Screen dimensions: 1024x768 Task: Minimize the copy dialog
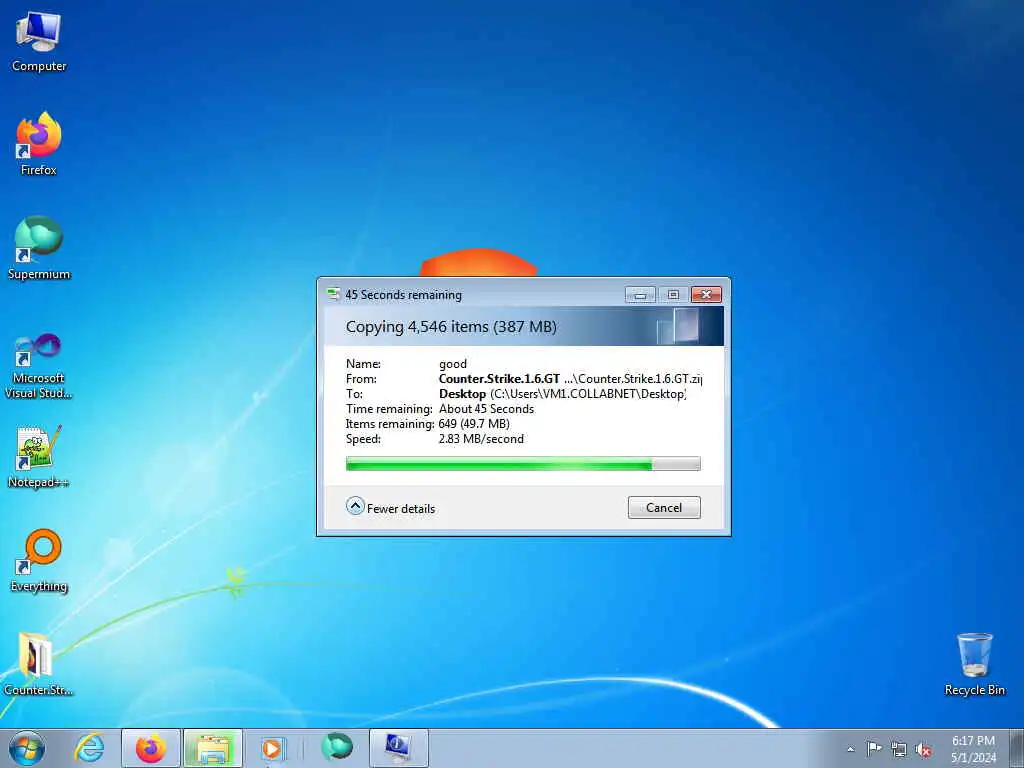coord(640,295)
